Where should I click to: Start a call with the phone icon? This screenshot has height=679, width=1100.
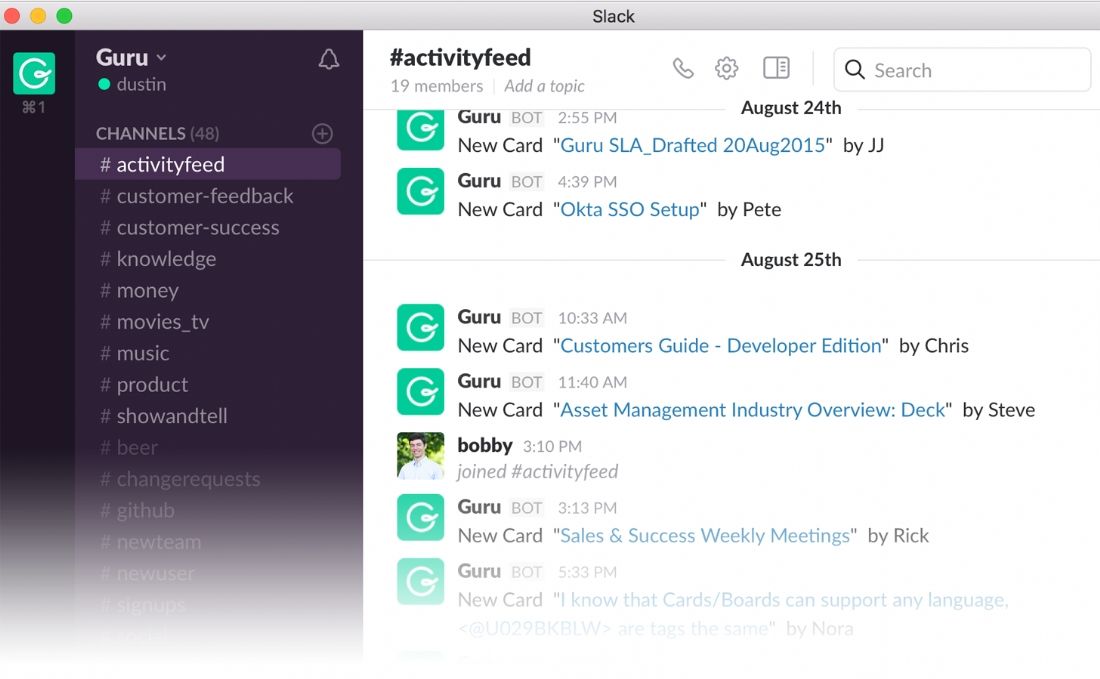pyautogui.click(x=683, y=68)
